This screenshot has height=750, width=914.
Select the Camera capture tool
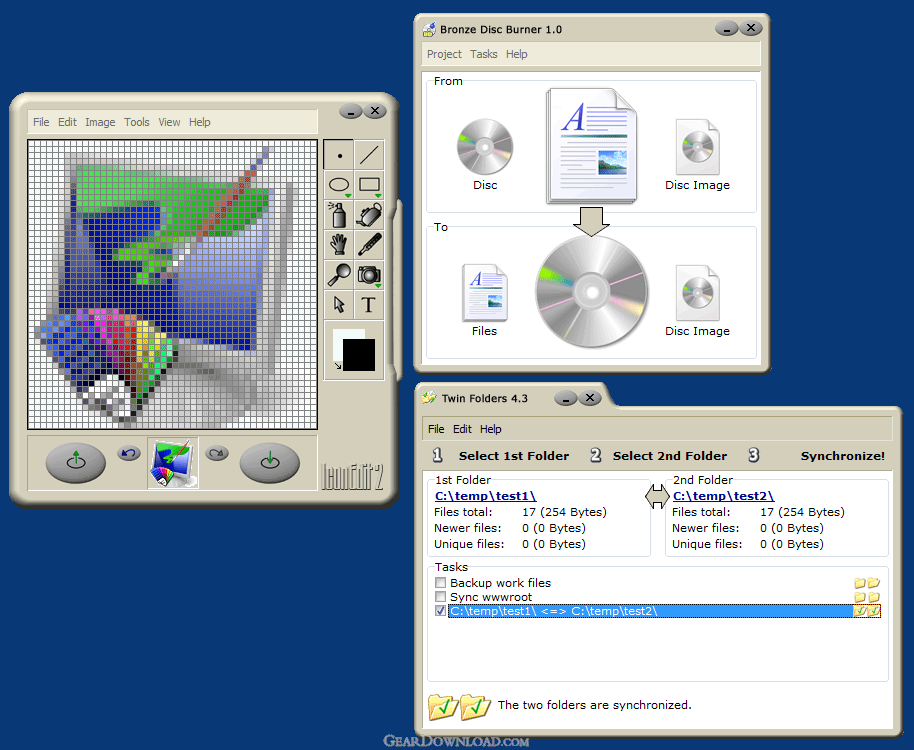tap(369, 274)
